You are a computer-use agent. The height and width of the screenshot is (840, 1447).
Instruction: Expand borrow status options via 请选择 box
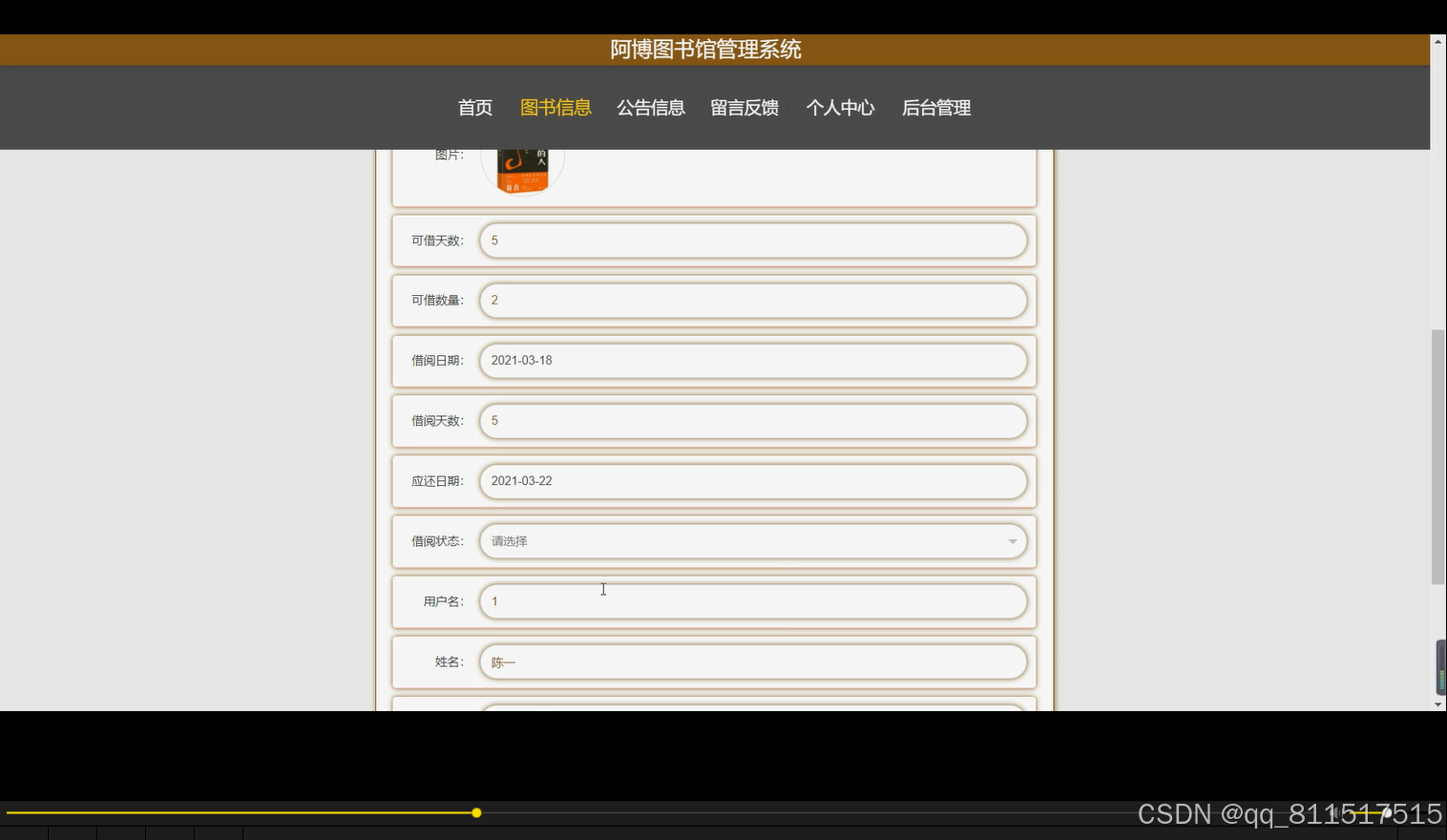753,541
